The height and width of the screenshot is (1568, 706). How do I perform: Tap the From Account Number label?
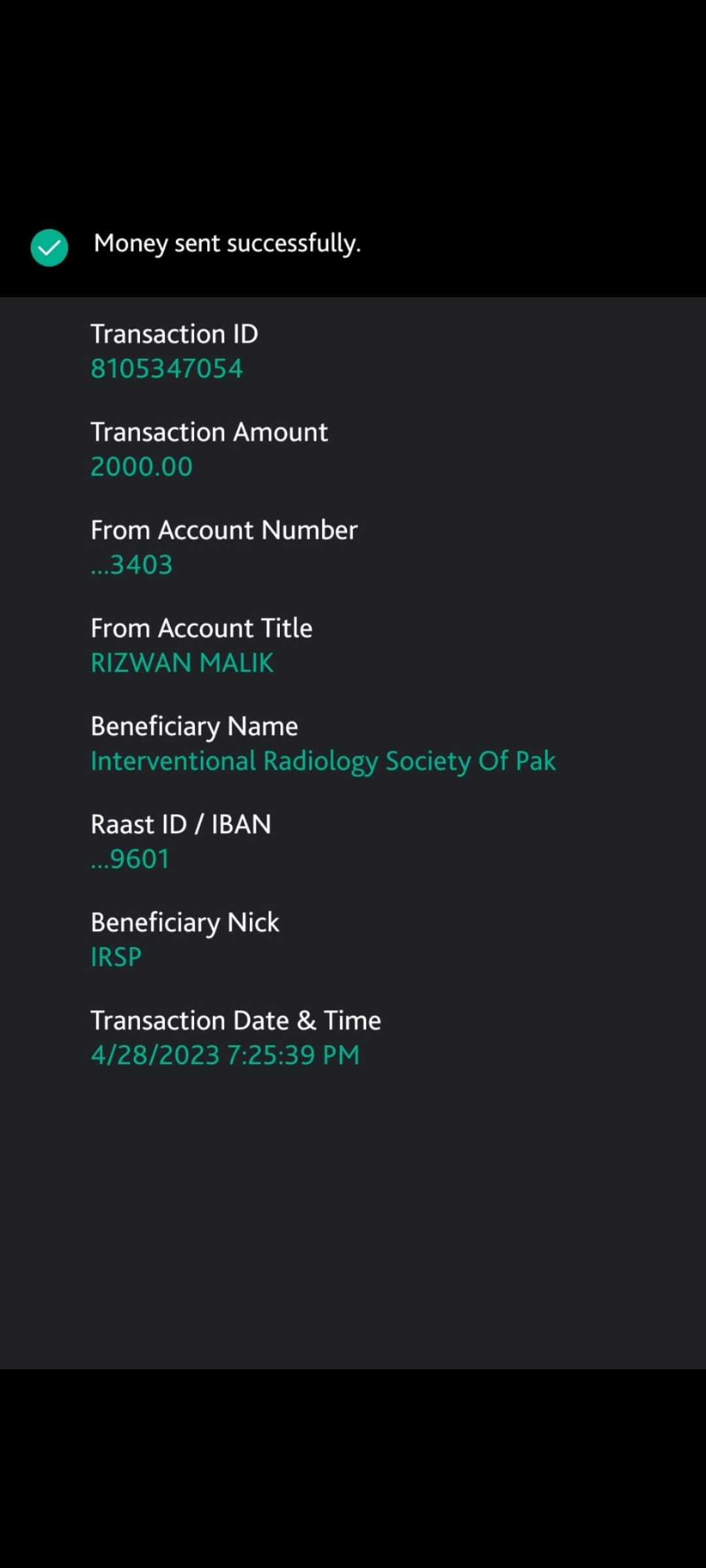[x=224, y=530]
